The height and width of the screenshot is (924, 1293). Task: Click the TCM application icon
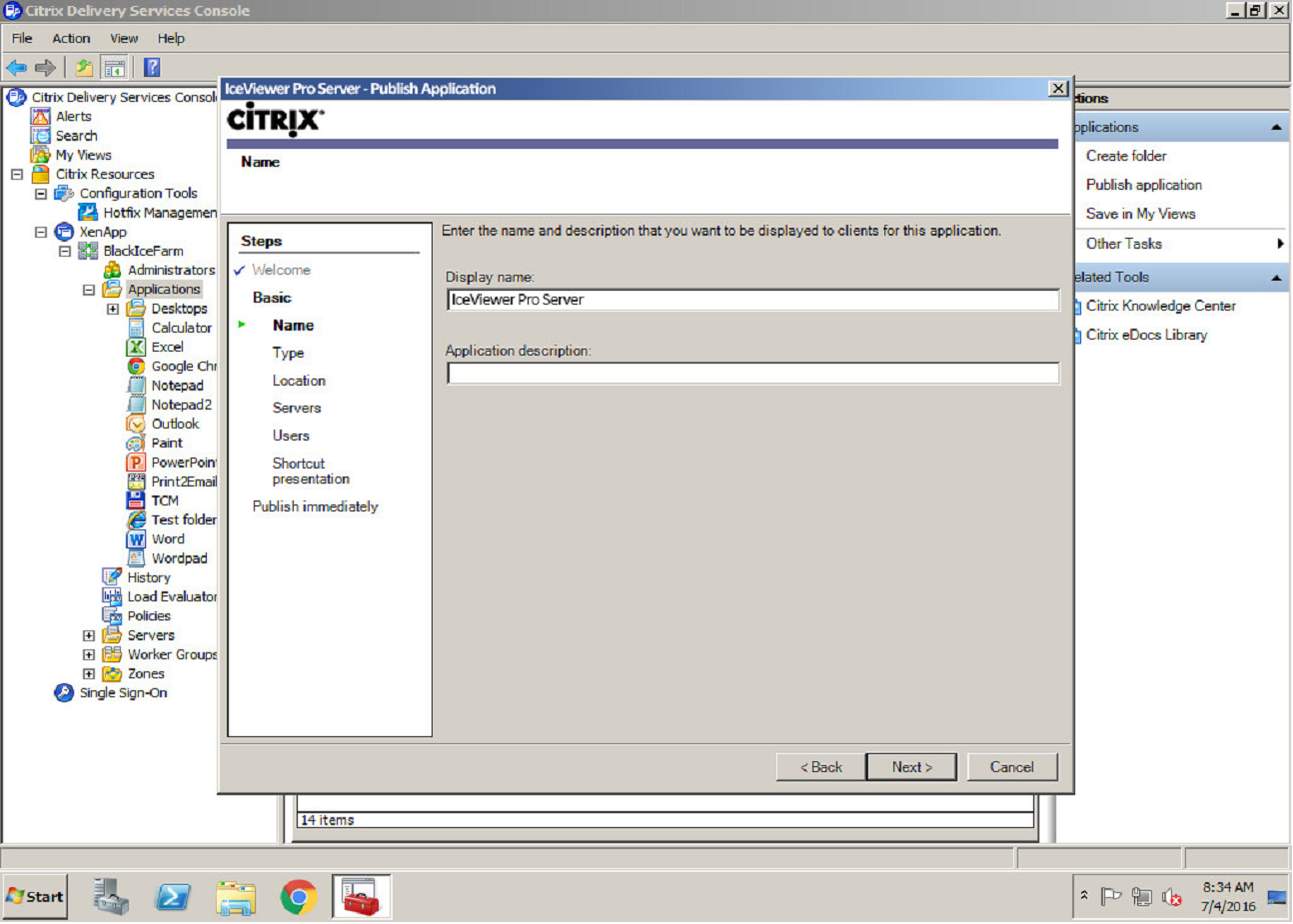pyautogui.click(x=137, y=500)
